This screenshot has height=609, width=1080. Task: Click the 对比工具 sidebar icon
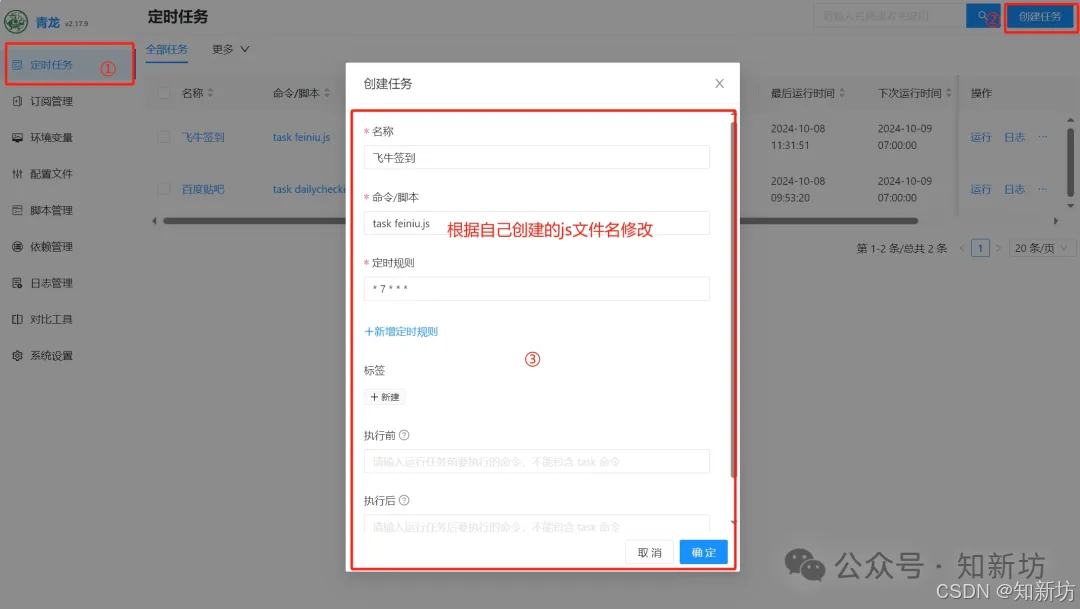coord(17,320)
